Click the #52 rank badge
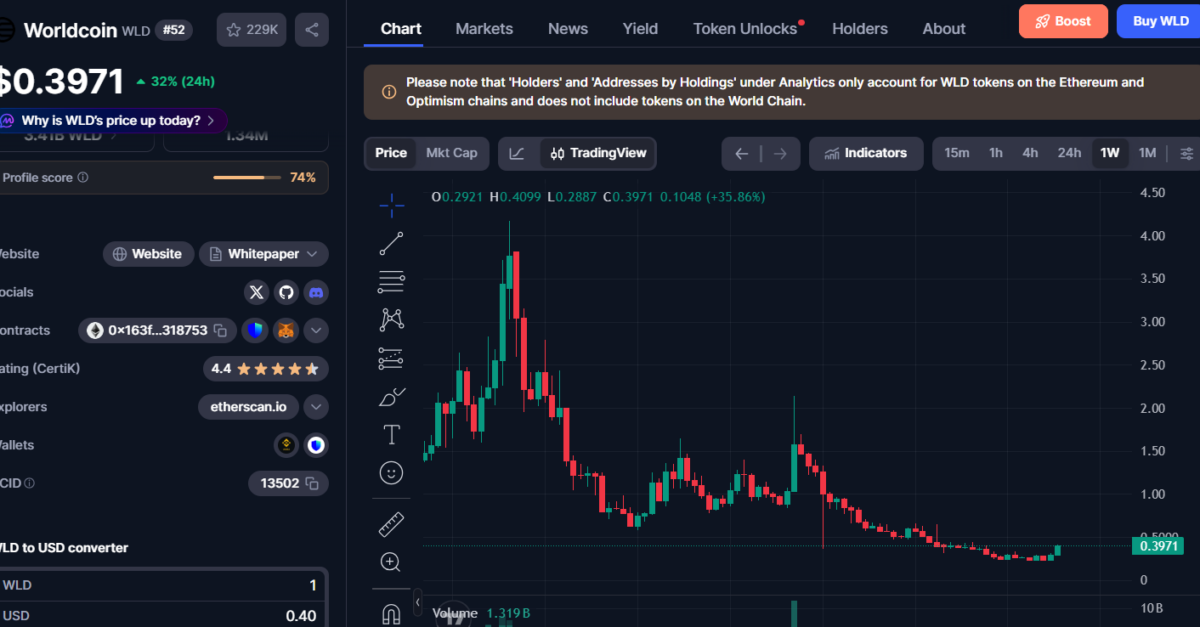Screen dimensions: 1200x627 [174, 30]
